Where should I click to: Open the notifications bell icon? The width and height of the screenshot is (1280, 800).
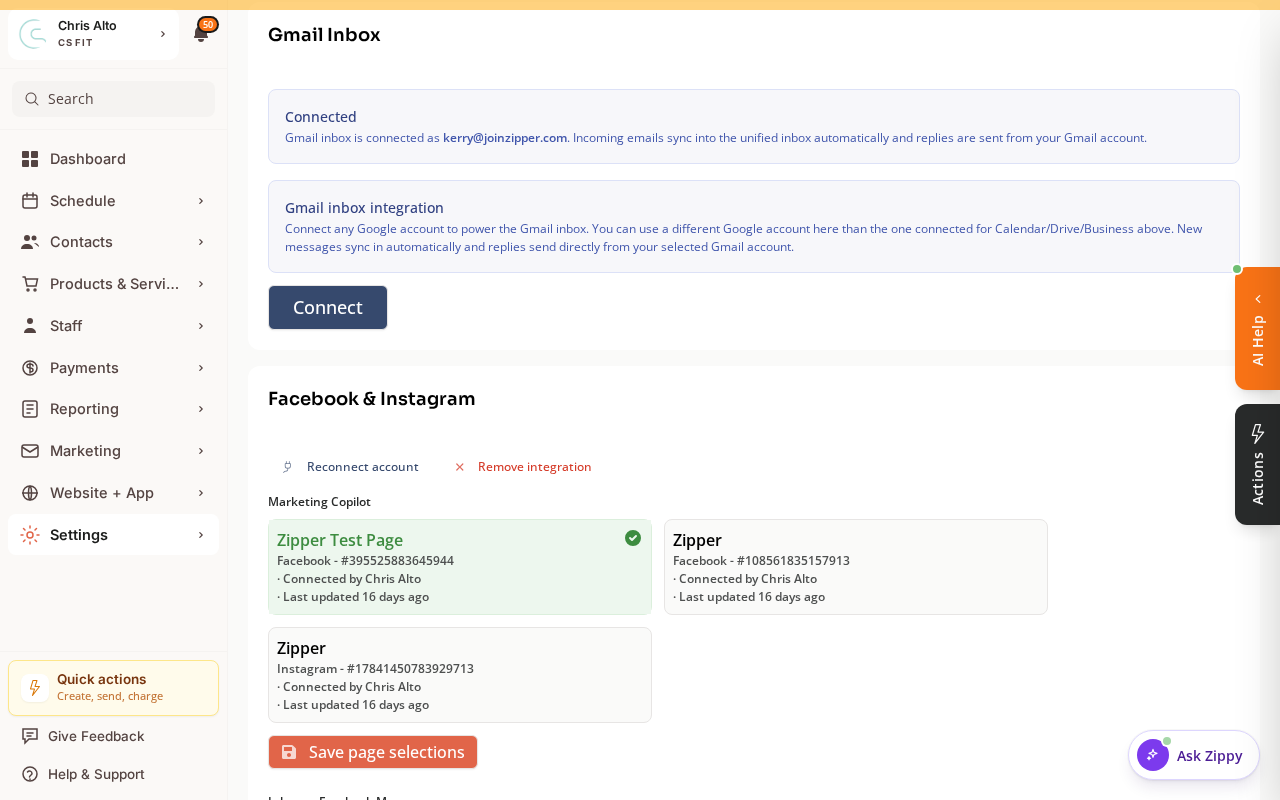coord(200,34)
